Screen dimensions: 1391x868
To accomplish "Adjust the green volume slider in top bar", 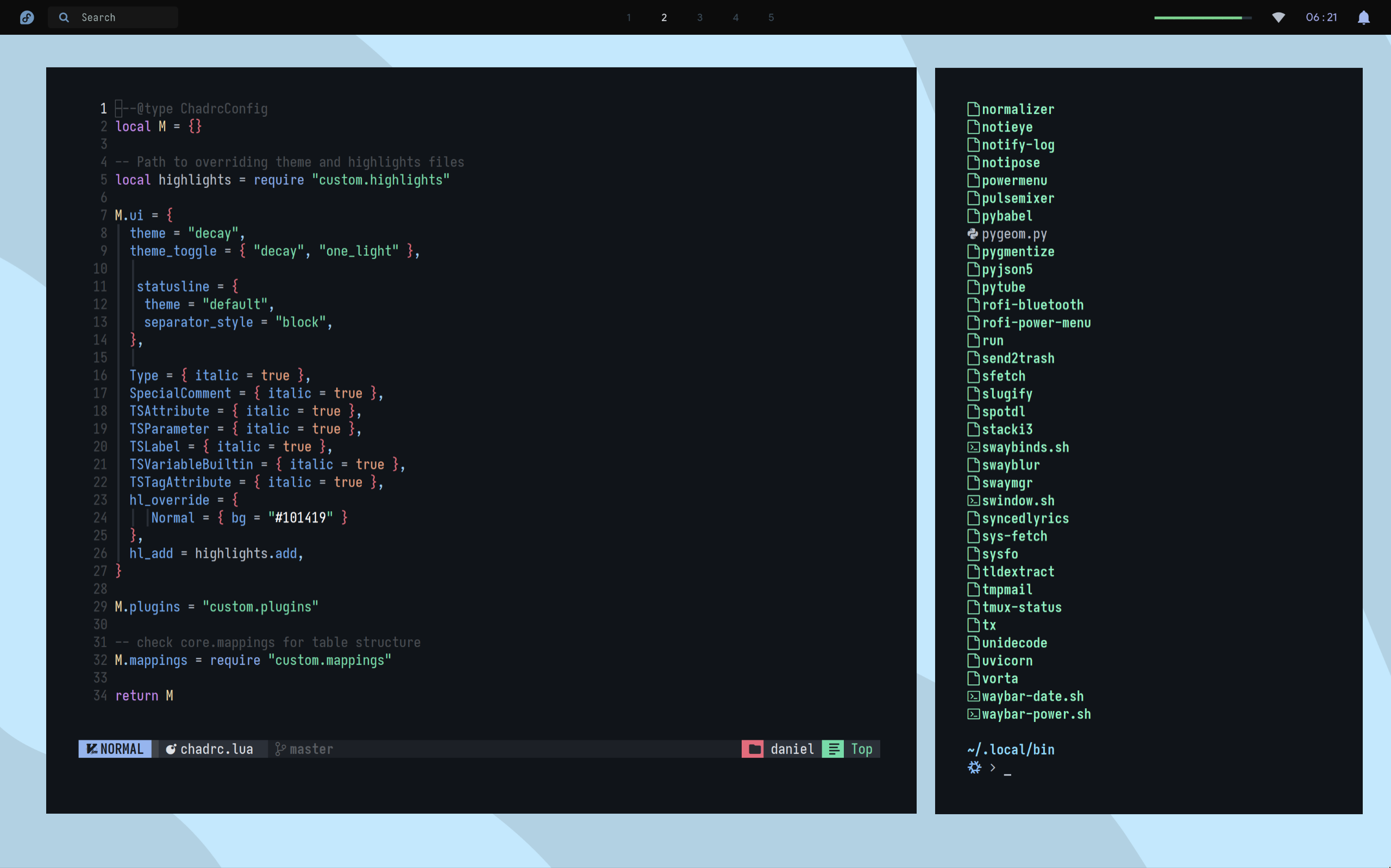I will click(x=1202, y=18).
